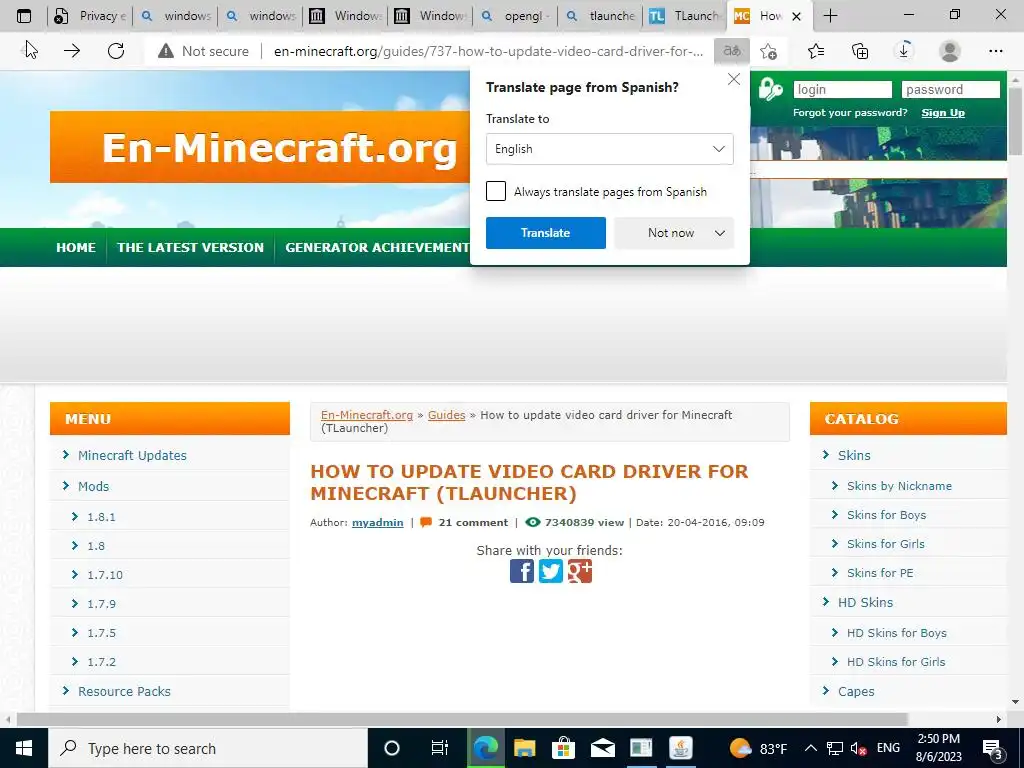This screenshot has height=768, width=1024.
Task: Click the En-Minecraft.org orange logo banner
Action: pyautogui.click(x=260, y=147)
